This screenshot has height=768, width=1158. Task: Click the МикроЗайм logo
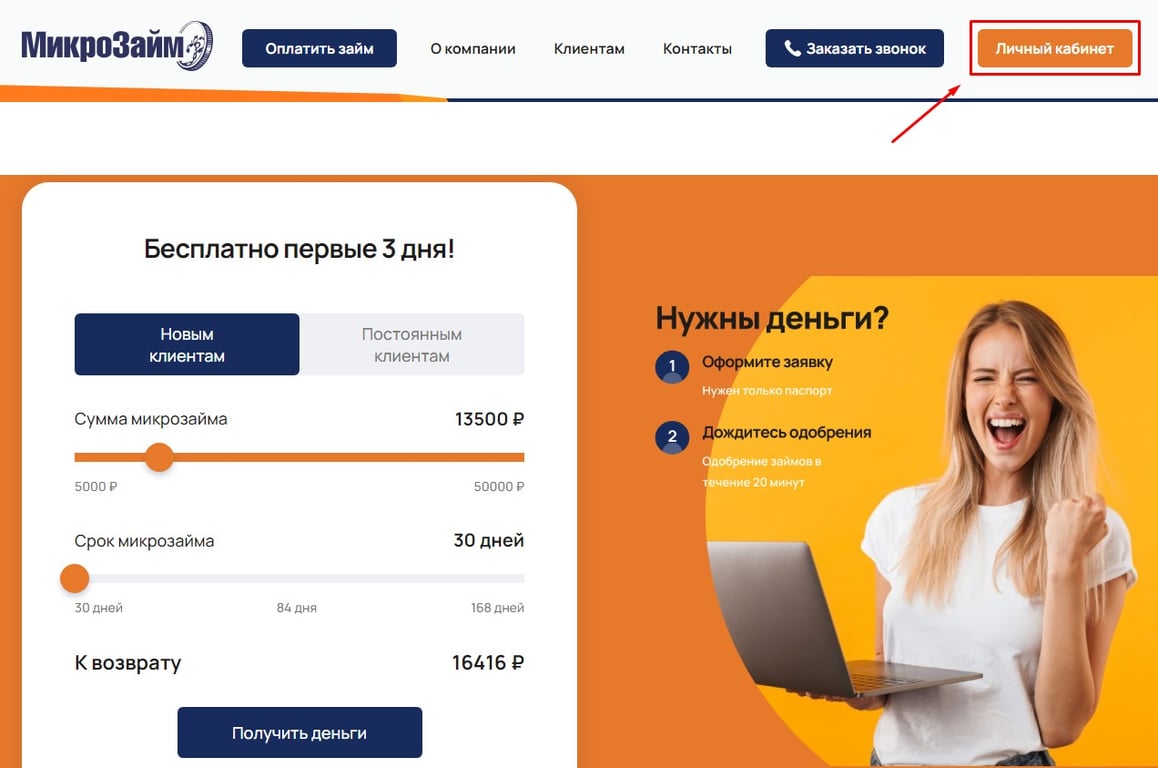pyautogui.click(x=117, y=46)
